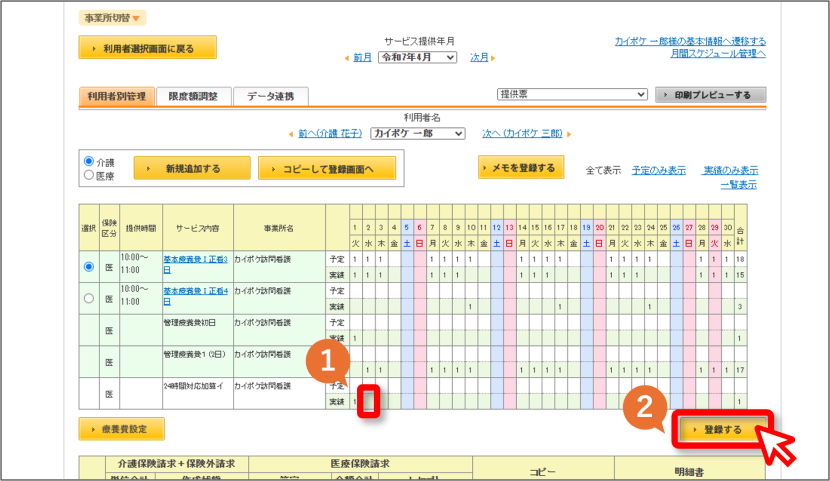Click the 次月 next month arrow icon
This screenshot has width=830, height=481.
click(x=493, y=58)
